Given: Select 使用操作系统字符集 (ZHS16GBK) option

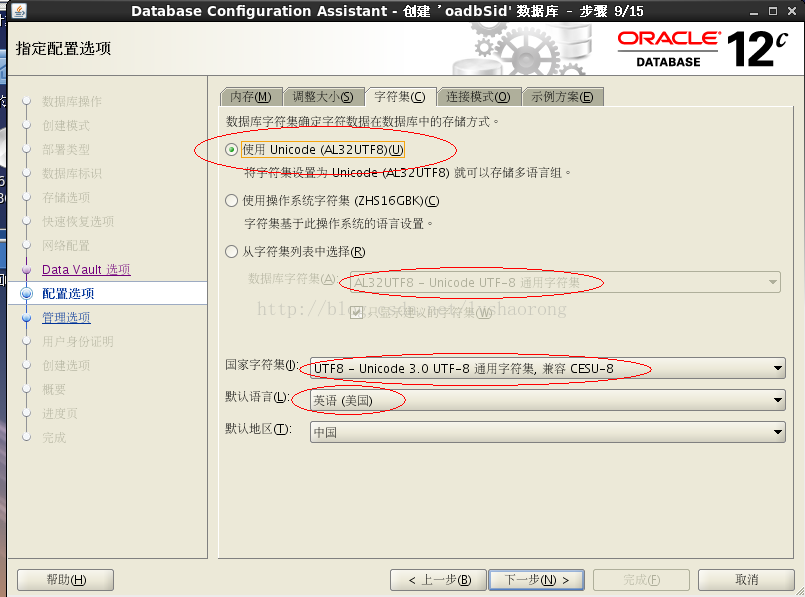Looking at the screenshot, I should click(x=232, y=201).
